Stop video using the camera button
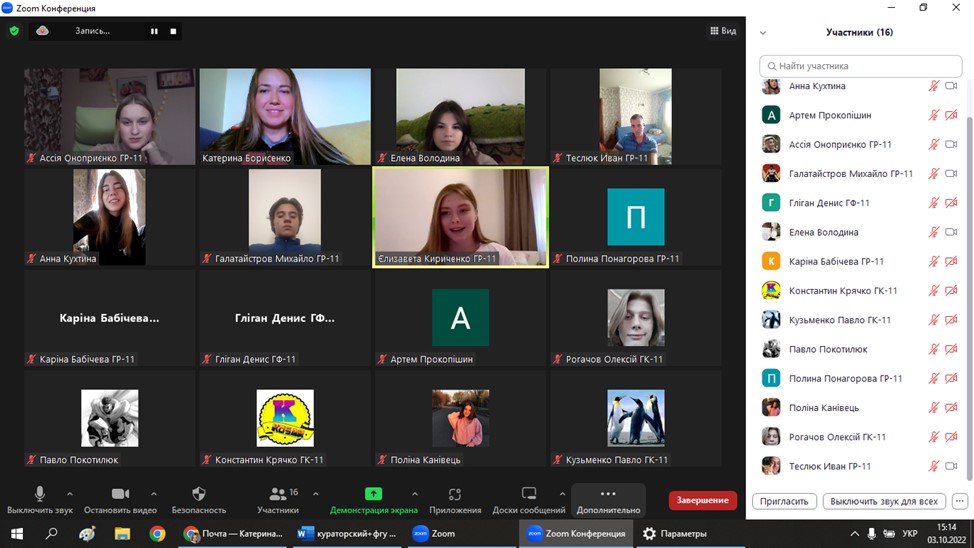 point(120,500)
